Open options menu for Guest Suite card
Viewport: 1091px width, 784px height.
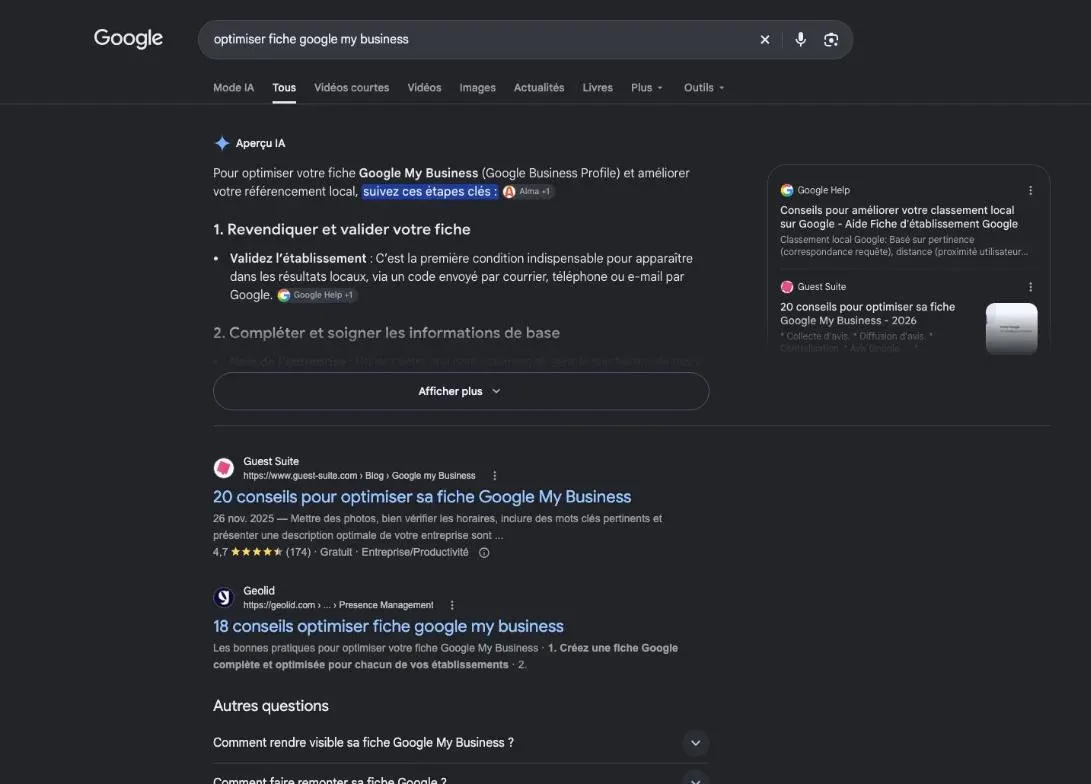point(1030,287)
